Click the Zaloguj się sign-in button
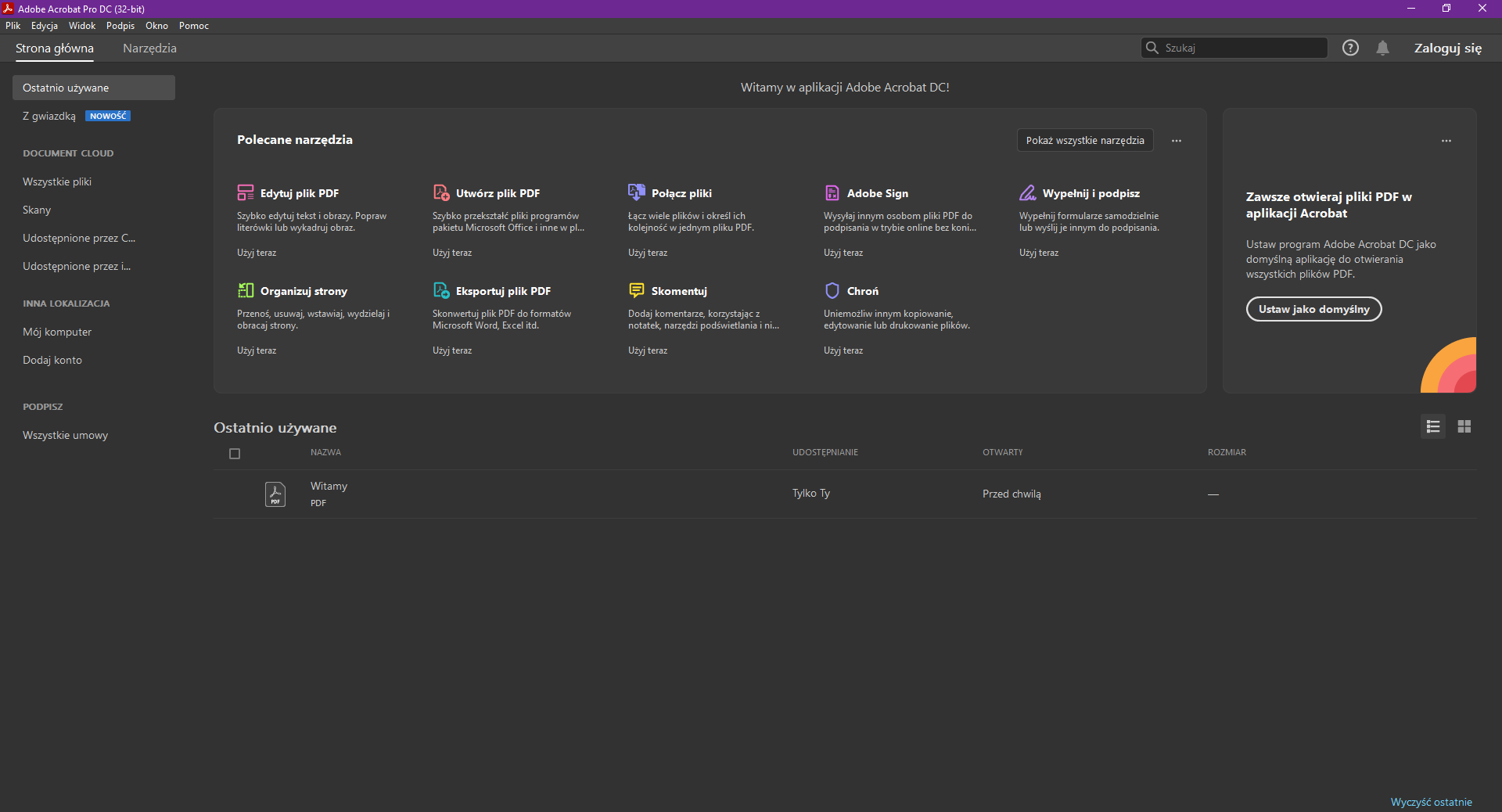The image size is (1502, 812). pos(1447,49)
